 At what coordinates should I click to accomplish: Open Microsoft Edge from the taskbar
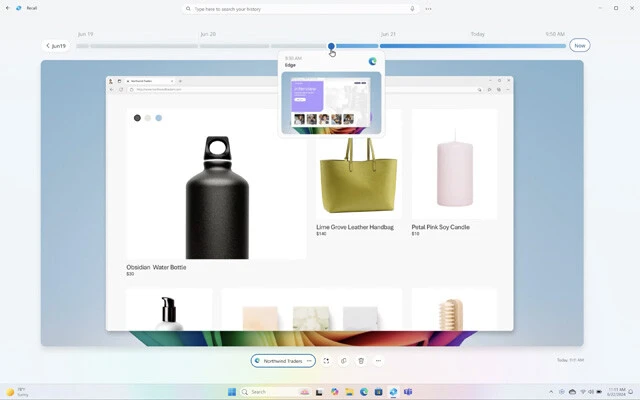point(364,391)
